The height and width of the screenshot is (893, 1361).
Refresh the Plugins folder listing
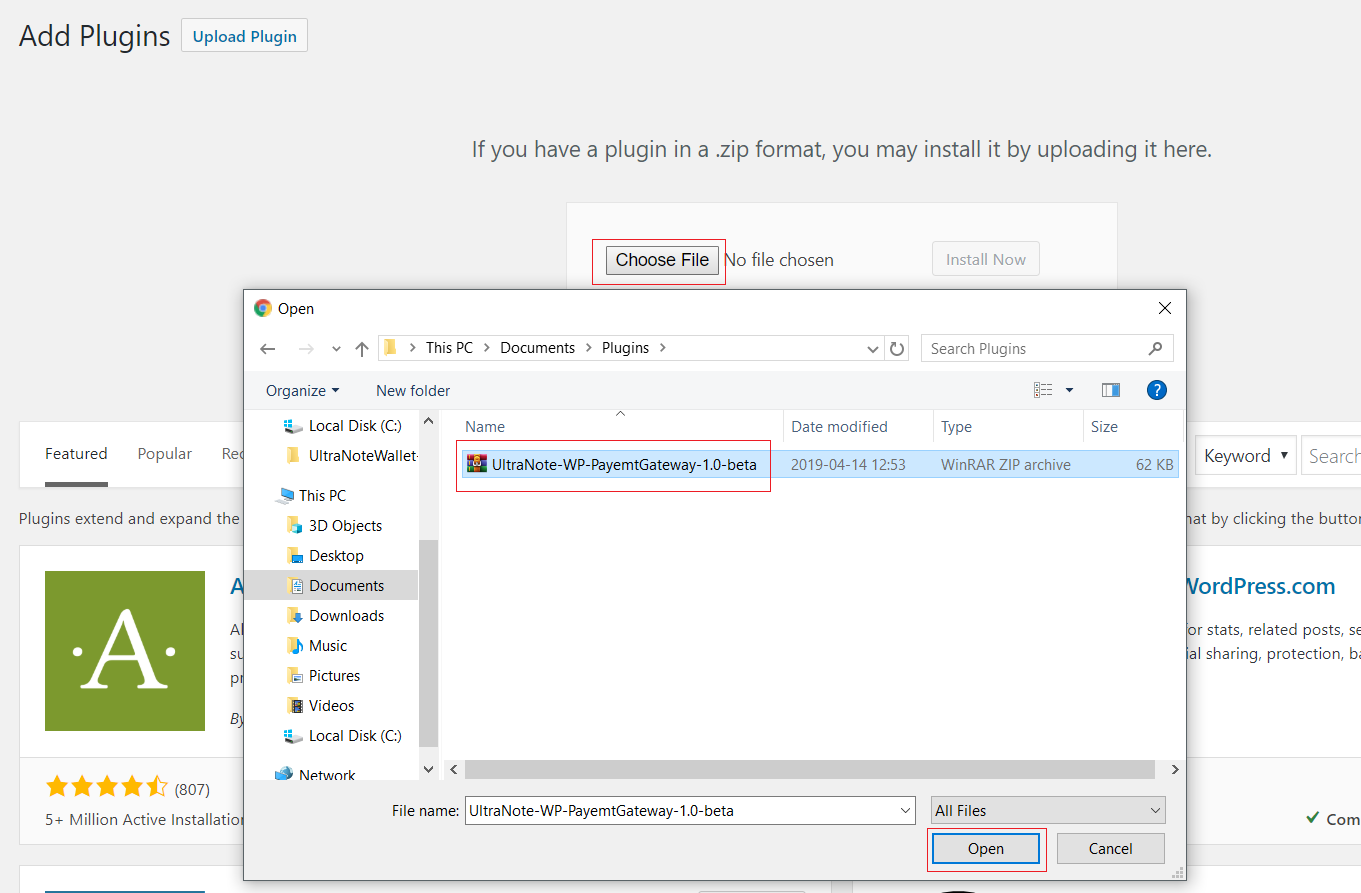(x=897, y=348)
